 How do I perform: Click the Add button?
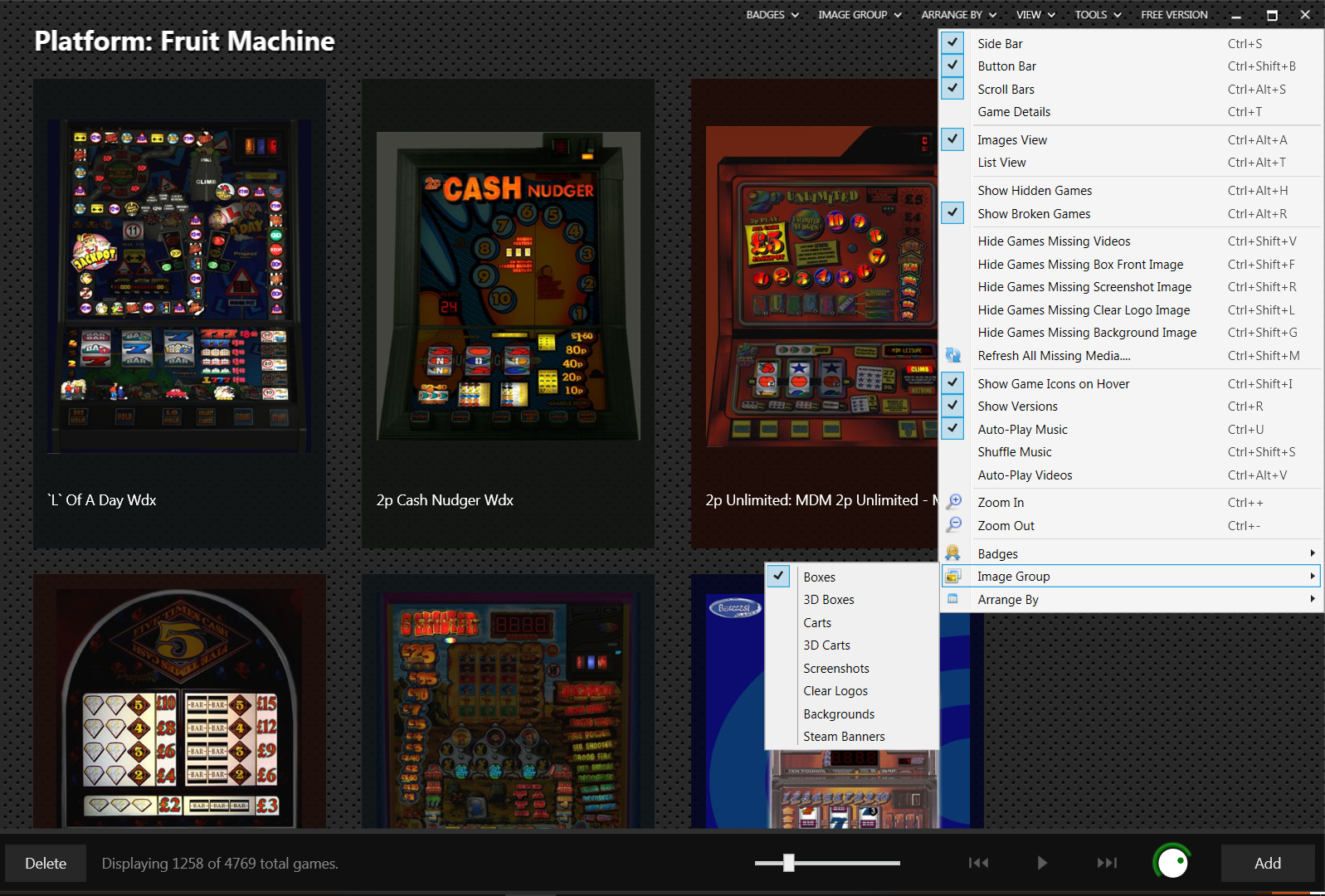(x=1267, y=863)
